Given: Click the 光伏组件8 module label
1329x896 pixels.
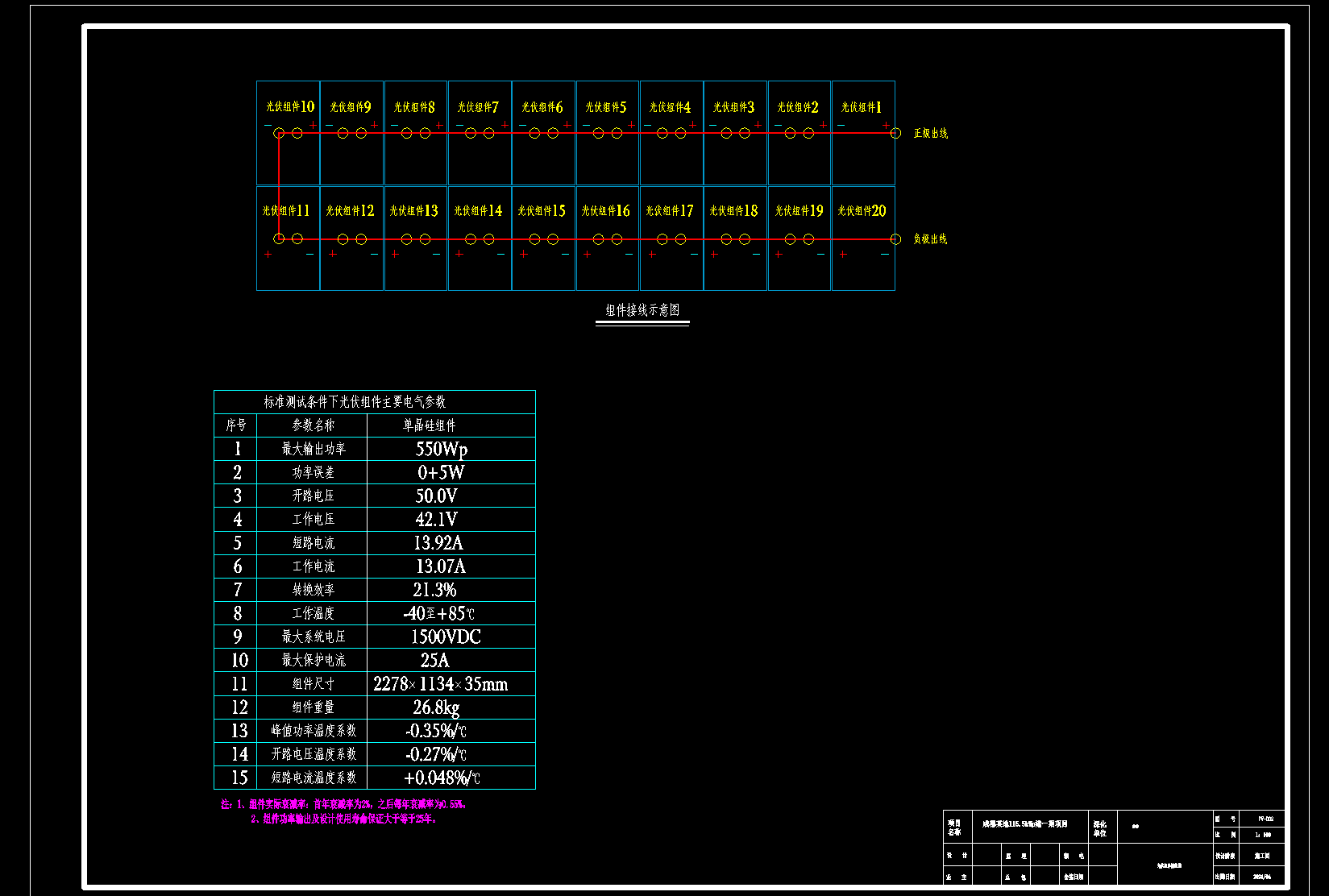Looking at the screenshot, I should pos(414,106).
